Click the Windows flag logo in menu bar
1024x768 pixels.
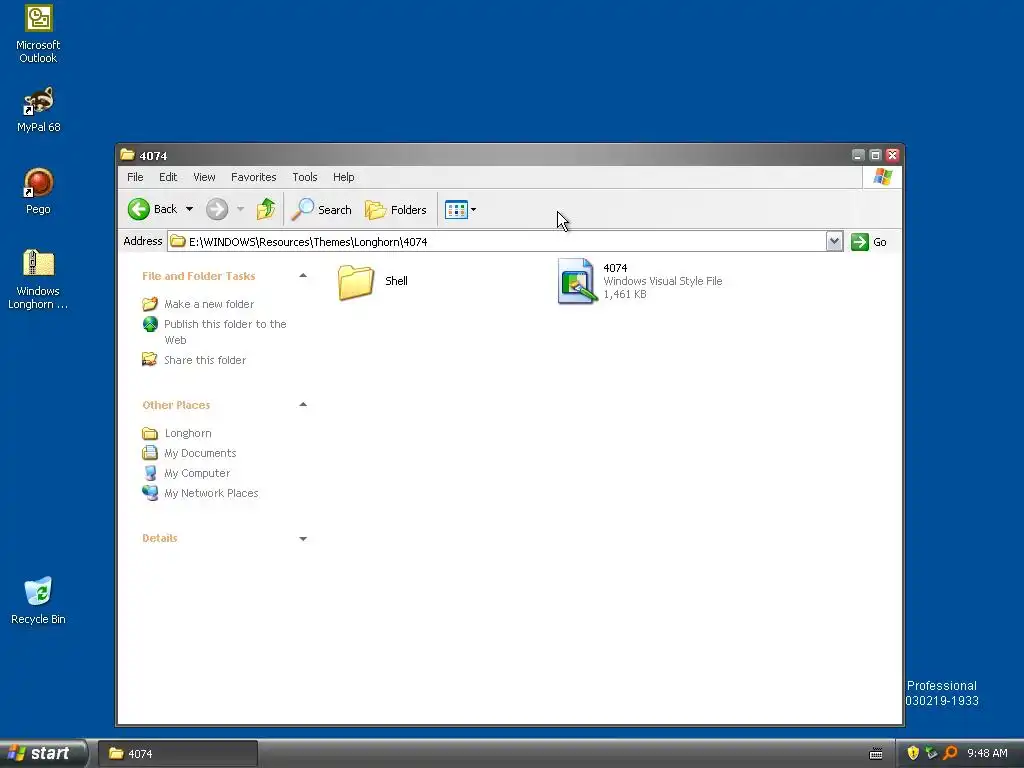point(882,177)
